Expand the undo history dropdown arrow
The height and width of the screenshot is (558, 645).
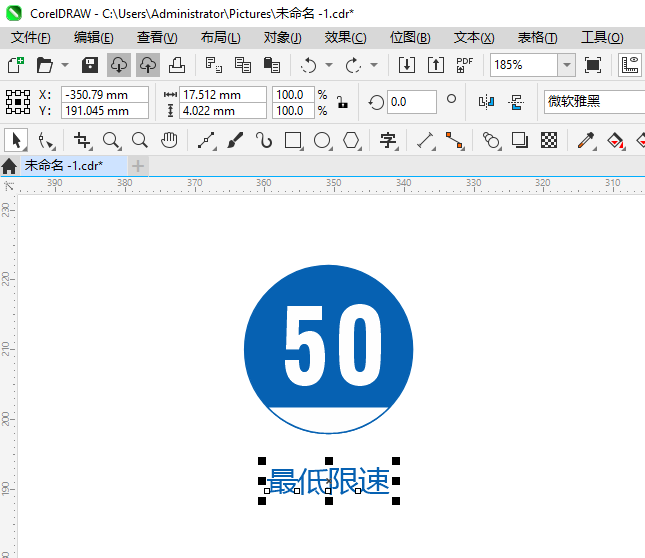330,65
